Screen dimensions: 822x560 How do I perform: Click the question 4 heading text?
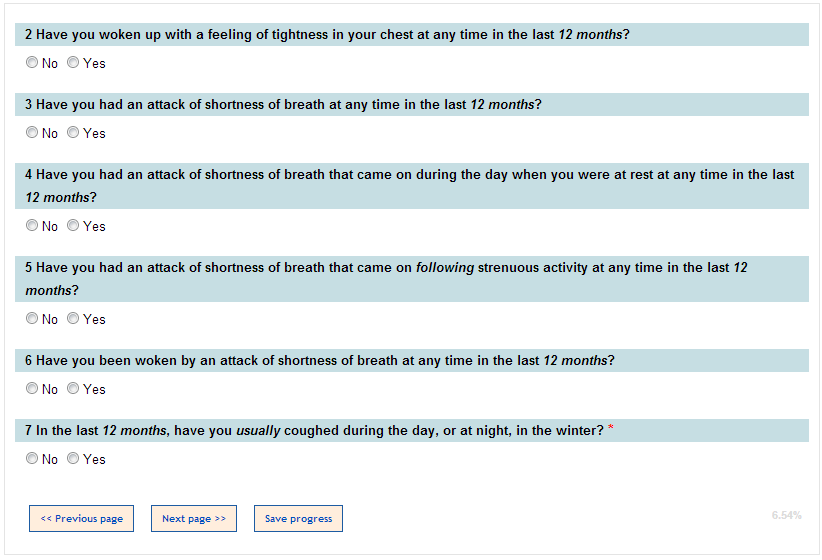[409, 186]
